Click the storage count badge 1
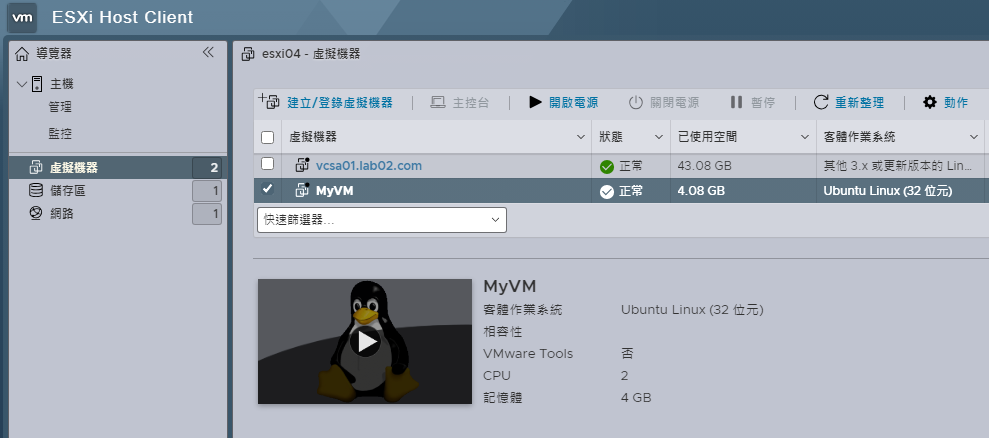Viewport: 989px width, 438px height. pyautogui.click(x=207, y=191)
